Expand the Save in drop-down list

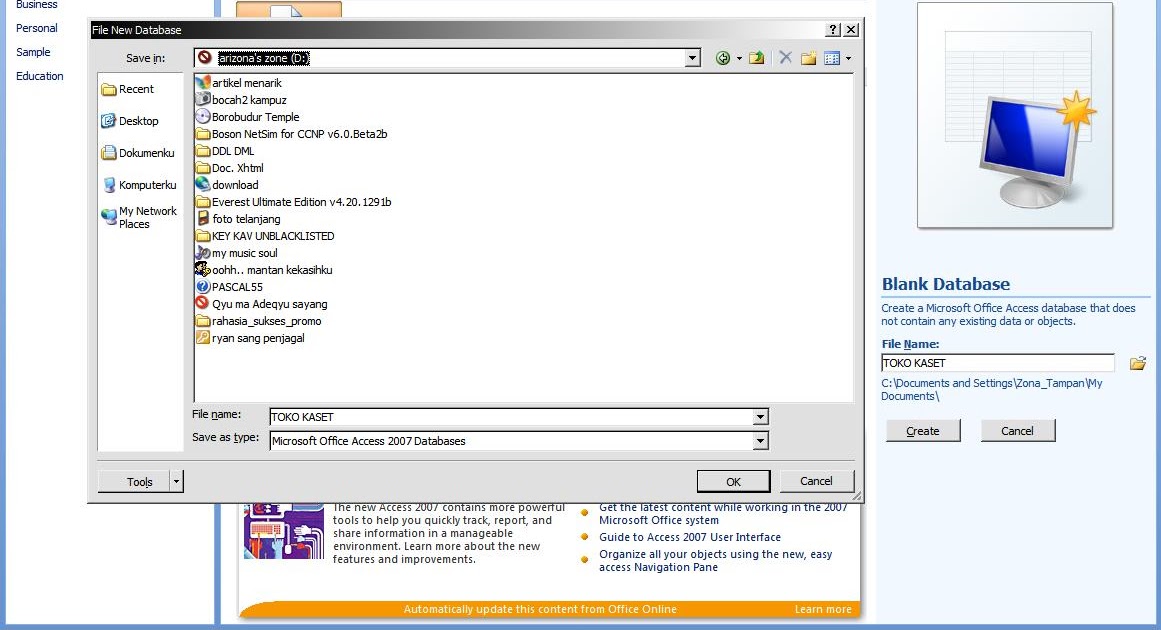(692, 57)
